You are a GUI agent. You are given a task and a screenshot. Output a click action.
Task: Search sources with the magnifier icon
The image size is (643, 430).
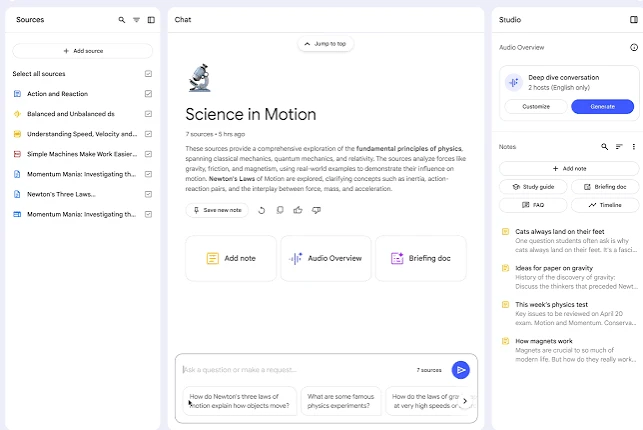tap(121, 20)
